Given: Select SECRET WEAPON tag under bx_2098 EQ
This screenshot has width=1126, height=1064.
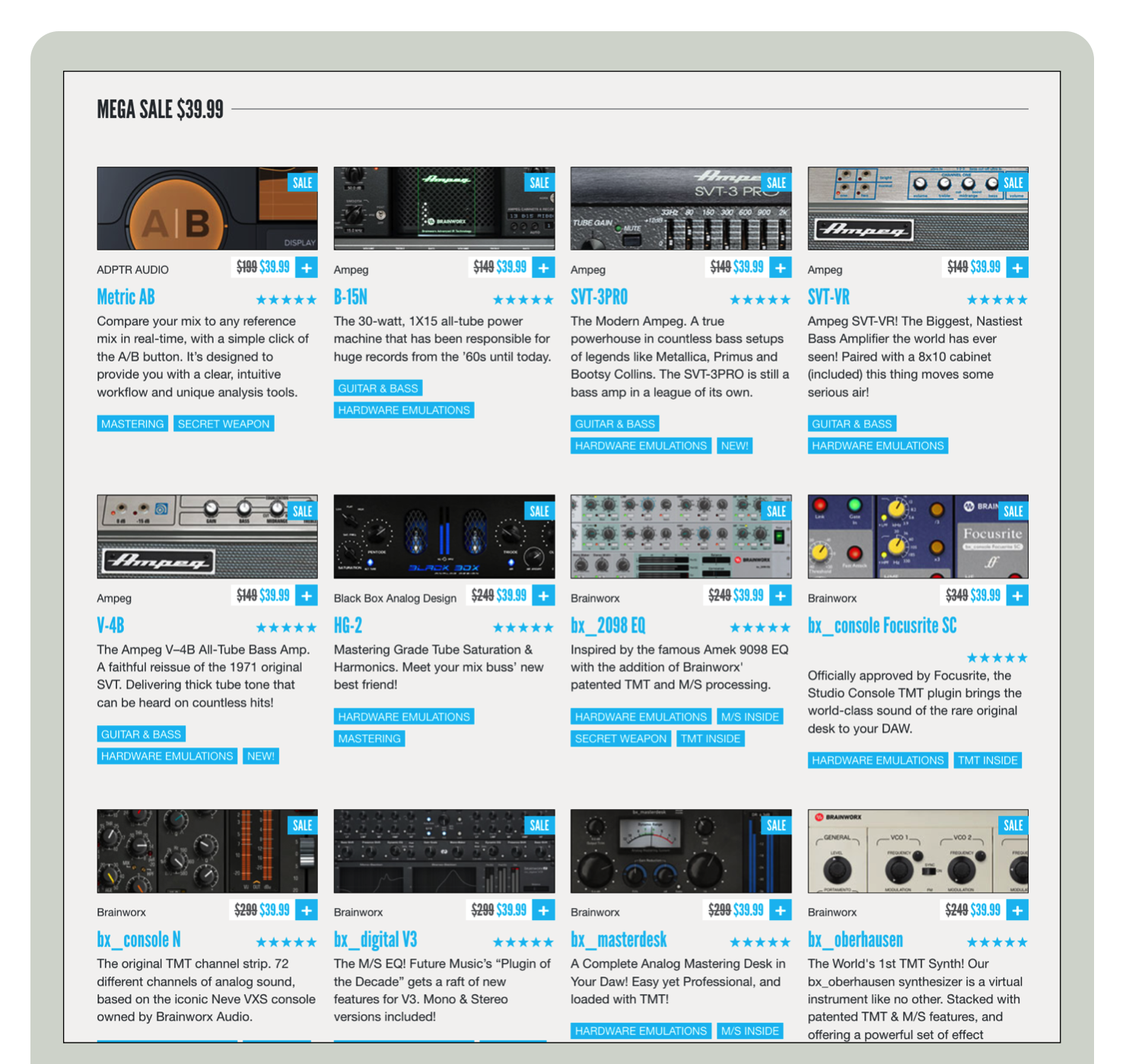Looking at the screenshot, I should click(x=621, y=739).
